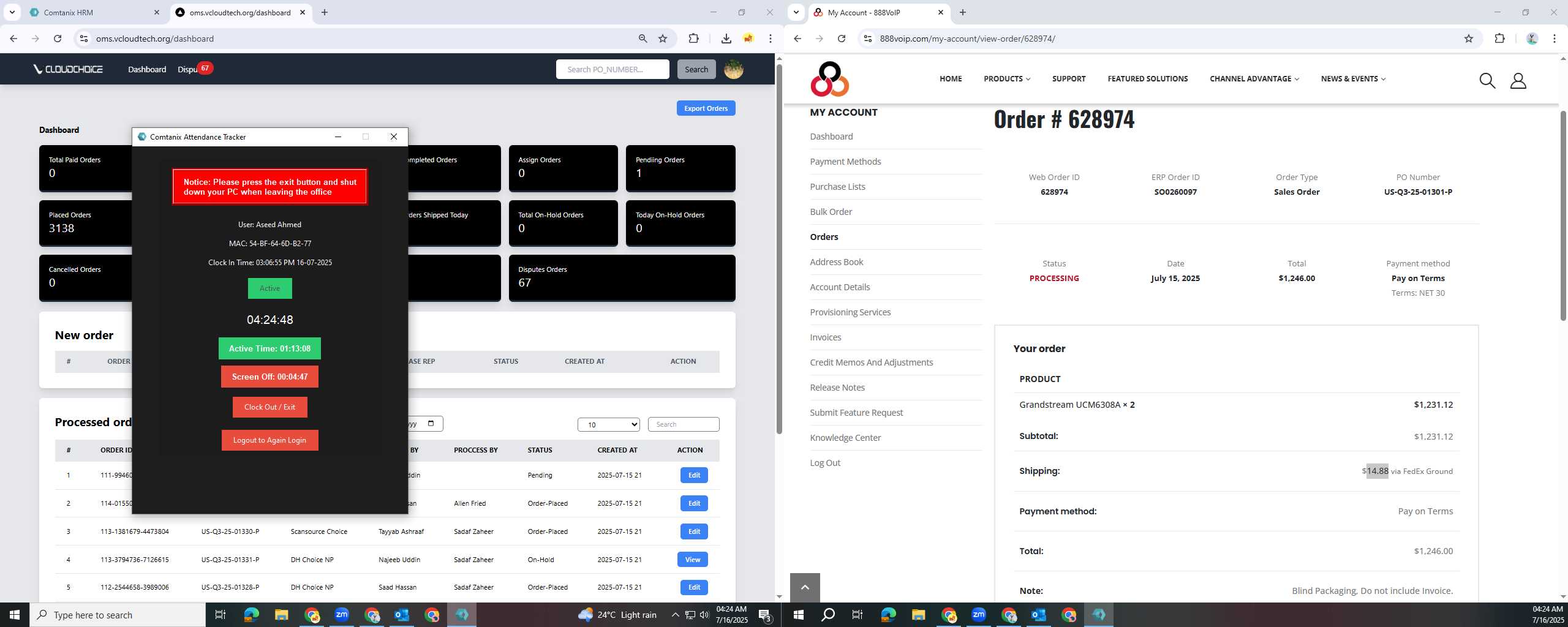Open HOME on 888VoIP navigation
This screenshot has width=1568, height=627.
(951, 78)
